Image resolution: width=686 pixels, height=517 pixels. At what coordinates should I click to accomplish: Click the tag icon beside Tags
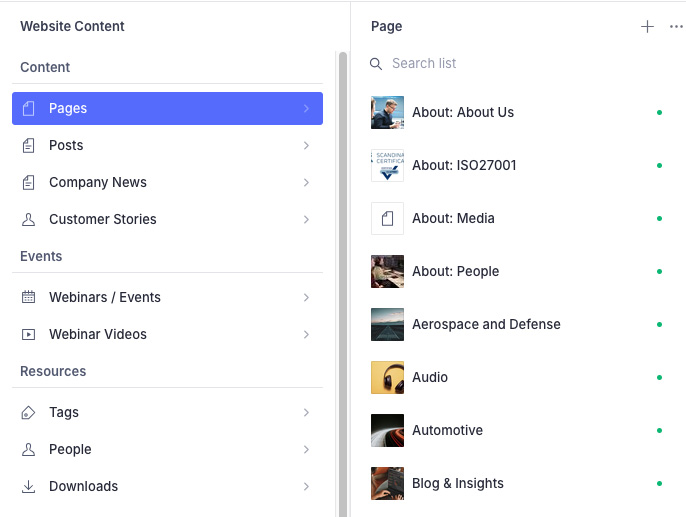[29, 412]
